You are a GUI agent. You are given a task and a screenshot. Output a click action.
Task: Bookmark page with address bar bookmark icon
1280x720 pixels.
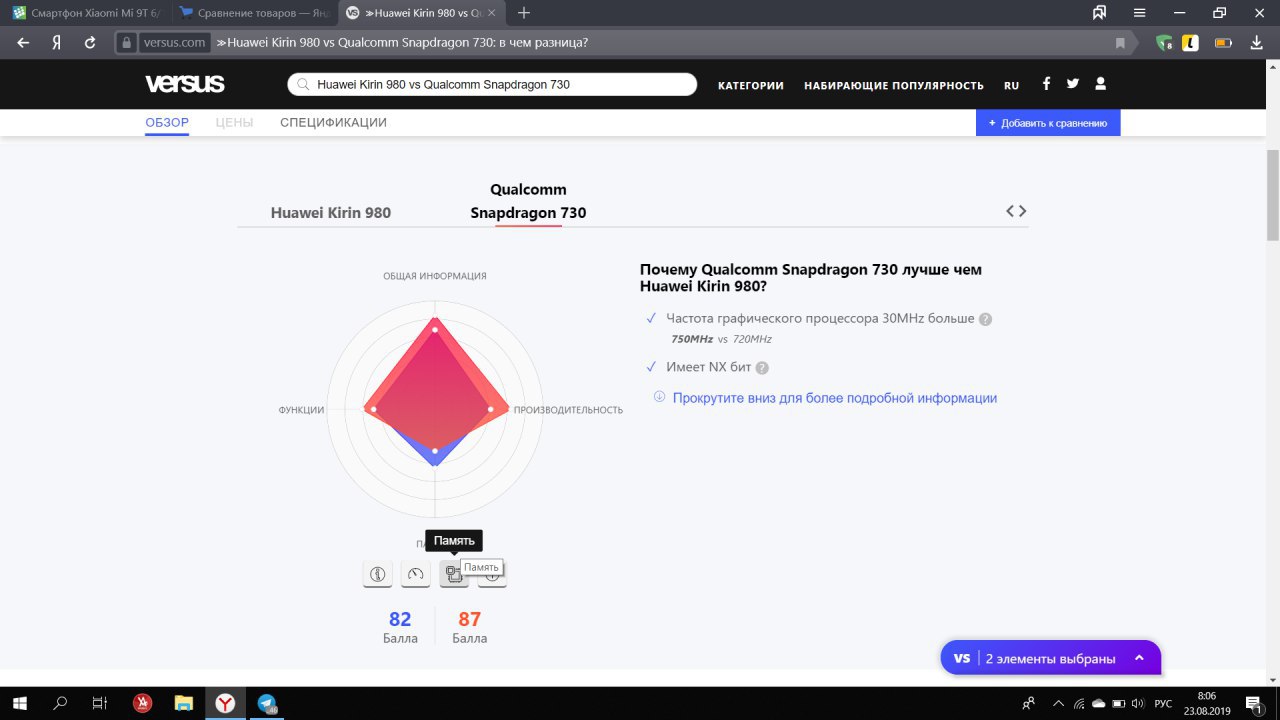click(x=1120, y=43)
